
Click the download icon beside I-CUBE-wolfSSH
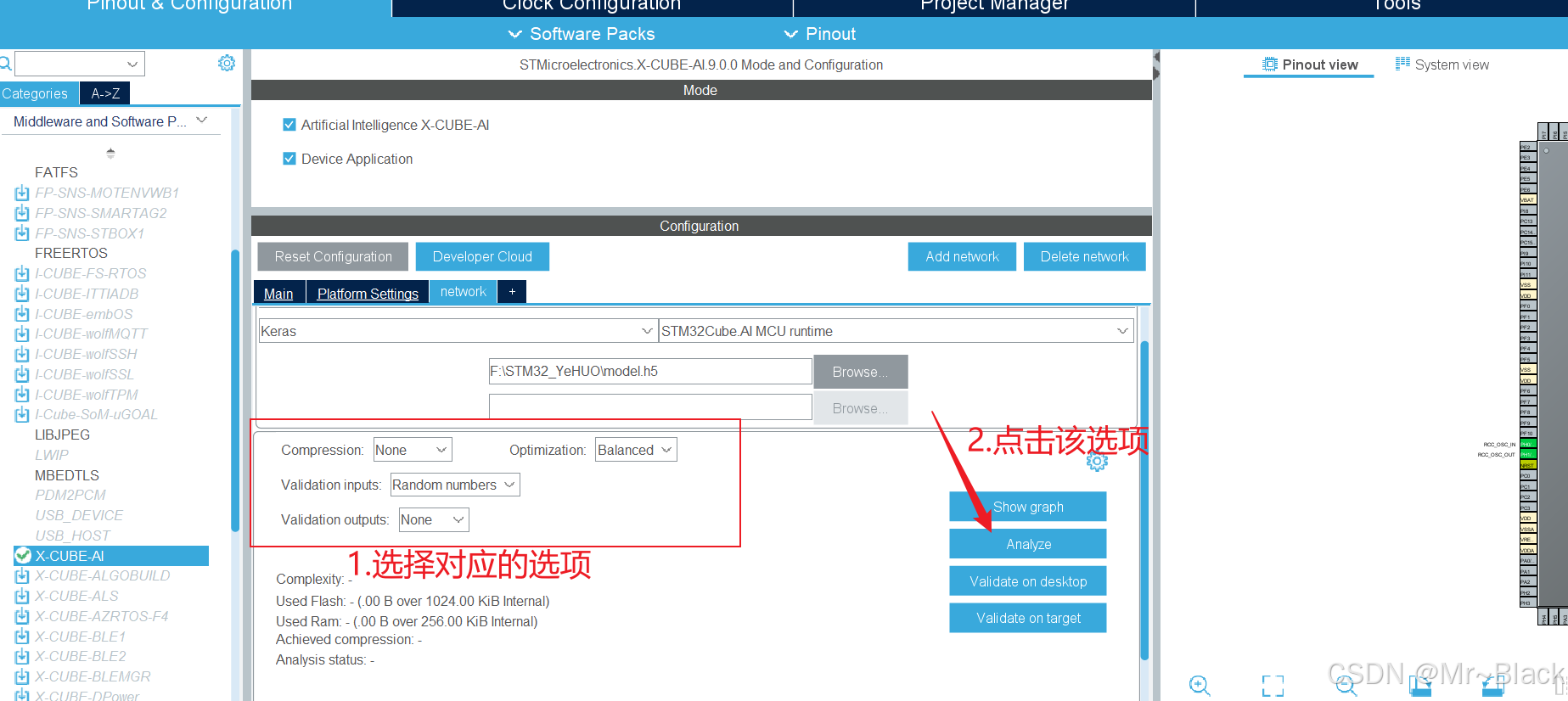(x=22, y=355)
